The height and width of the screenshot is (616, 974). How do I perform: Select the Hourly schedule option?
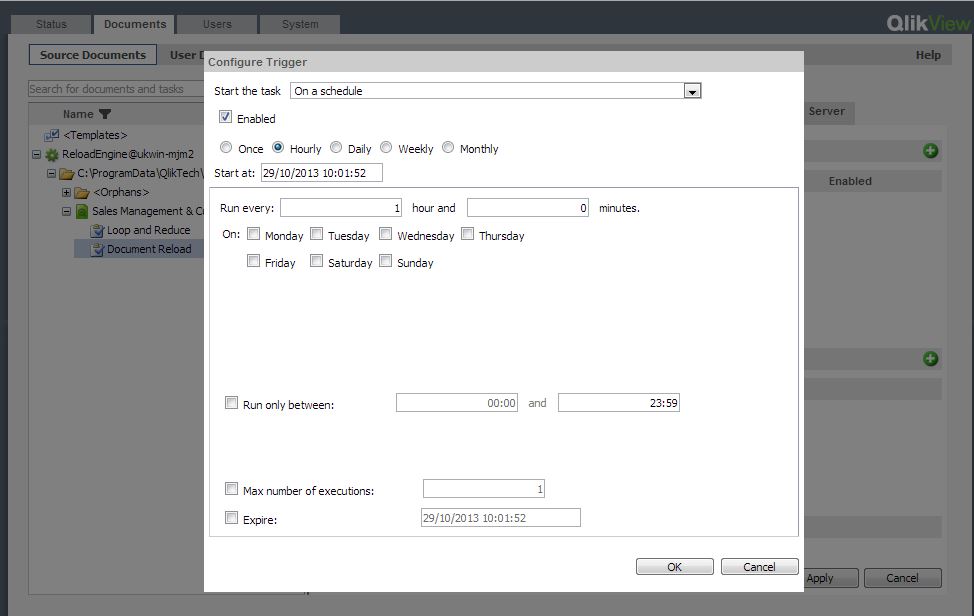(x=278, y=147)
